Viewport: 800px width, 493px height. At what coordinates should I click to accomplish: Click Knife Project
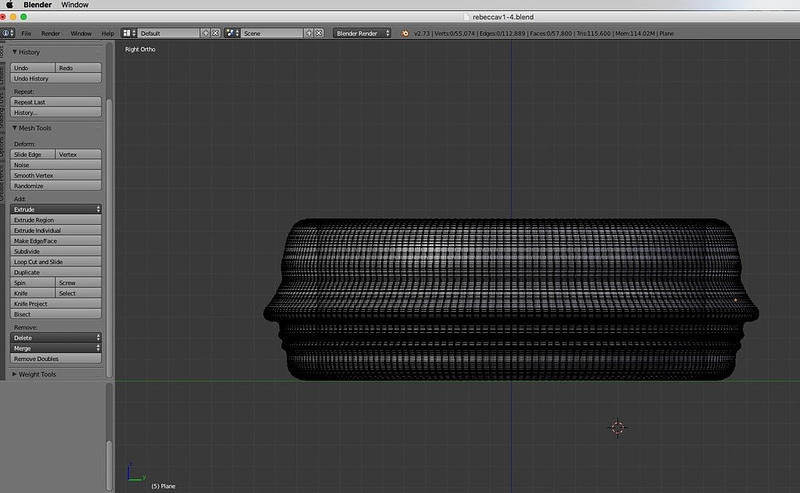pos(56,304)
